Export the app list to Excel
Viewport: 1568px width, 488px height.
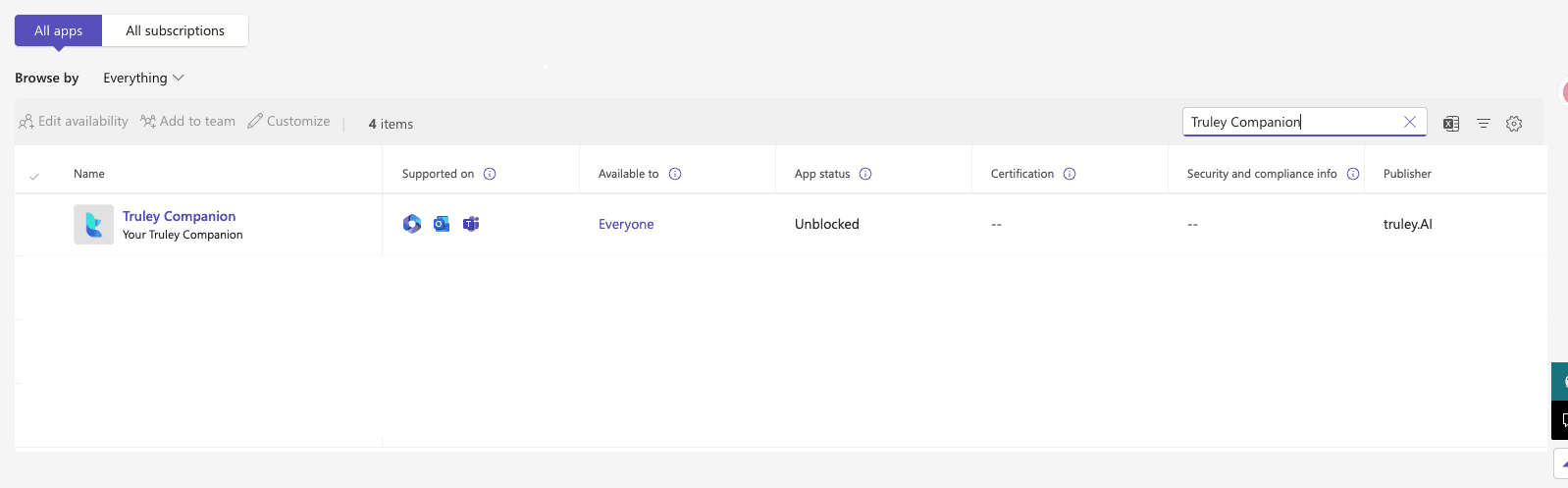(x=1451, y=124)
